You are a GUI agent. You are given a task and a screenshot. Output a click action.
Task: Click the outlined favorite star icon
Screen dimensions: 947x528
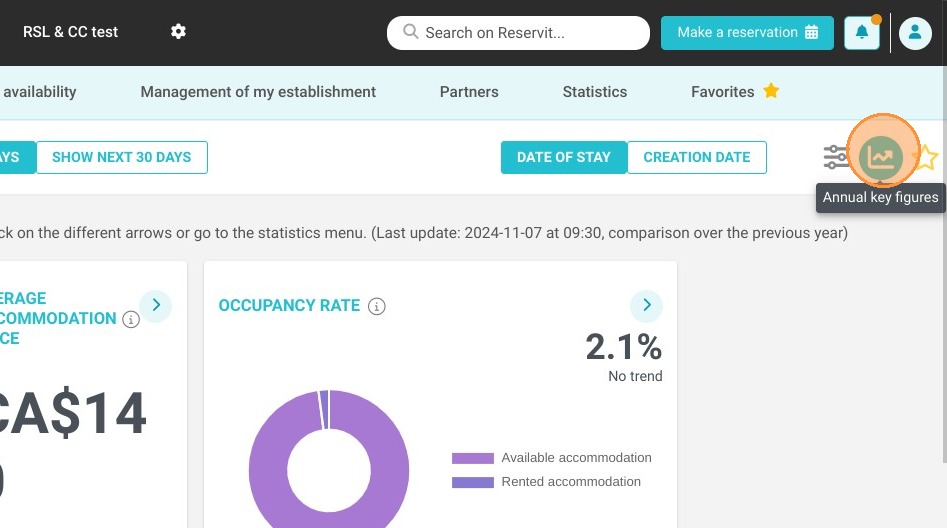pyautogui.click(x=927, y=158)
